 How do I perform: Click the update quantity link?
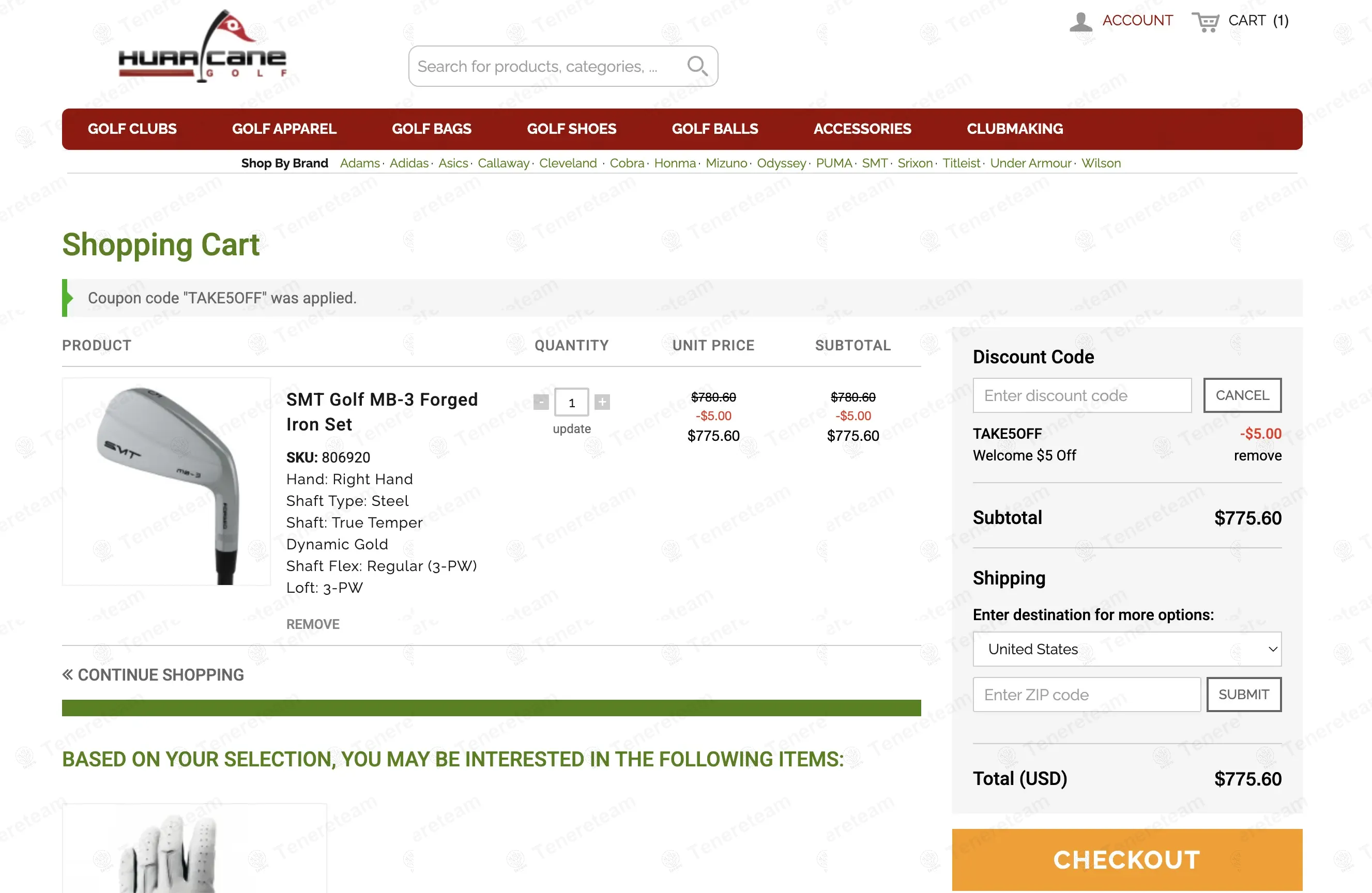coord(571,428)
